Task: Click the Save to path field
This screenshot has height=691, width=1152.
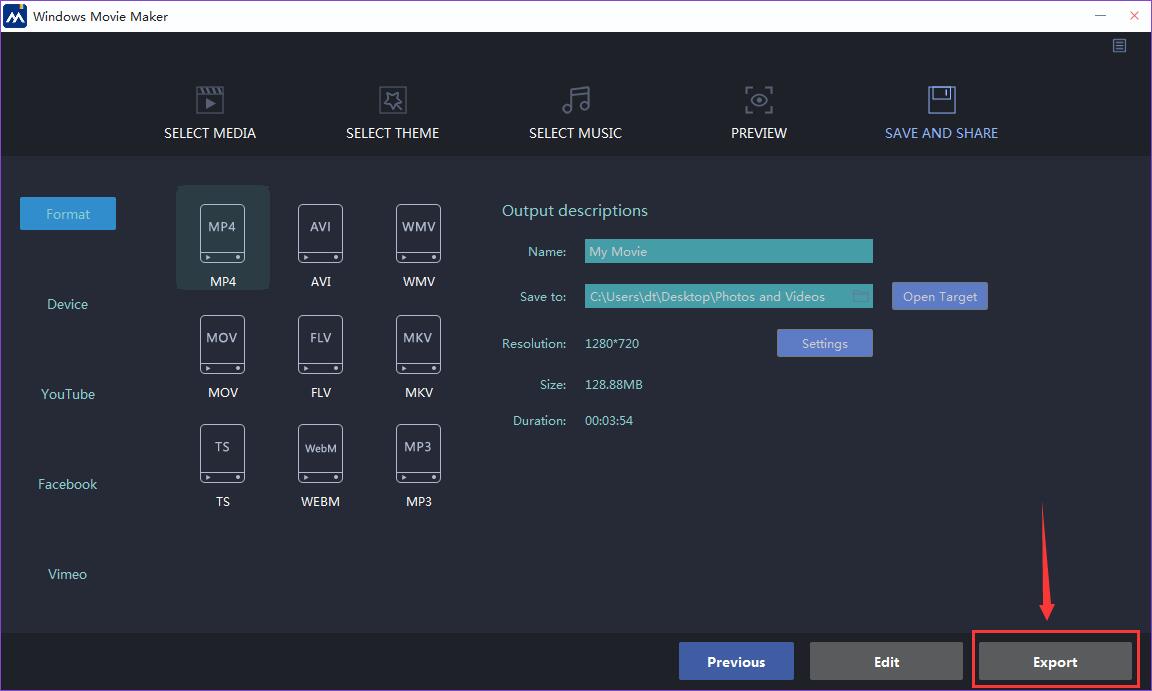Action: coord(729,296)
